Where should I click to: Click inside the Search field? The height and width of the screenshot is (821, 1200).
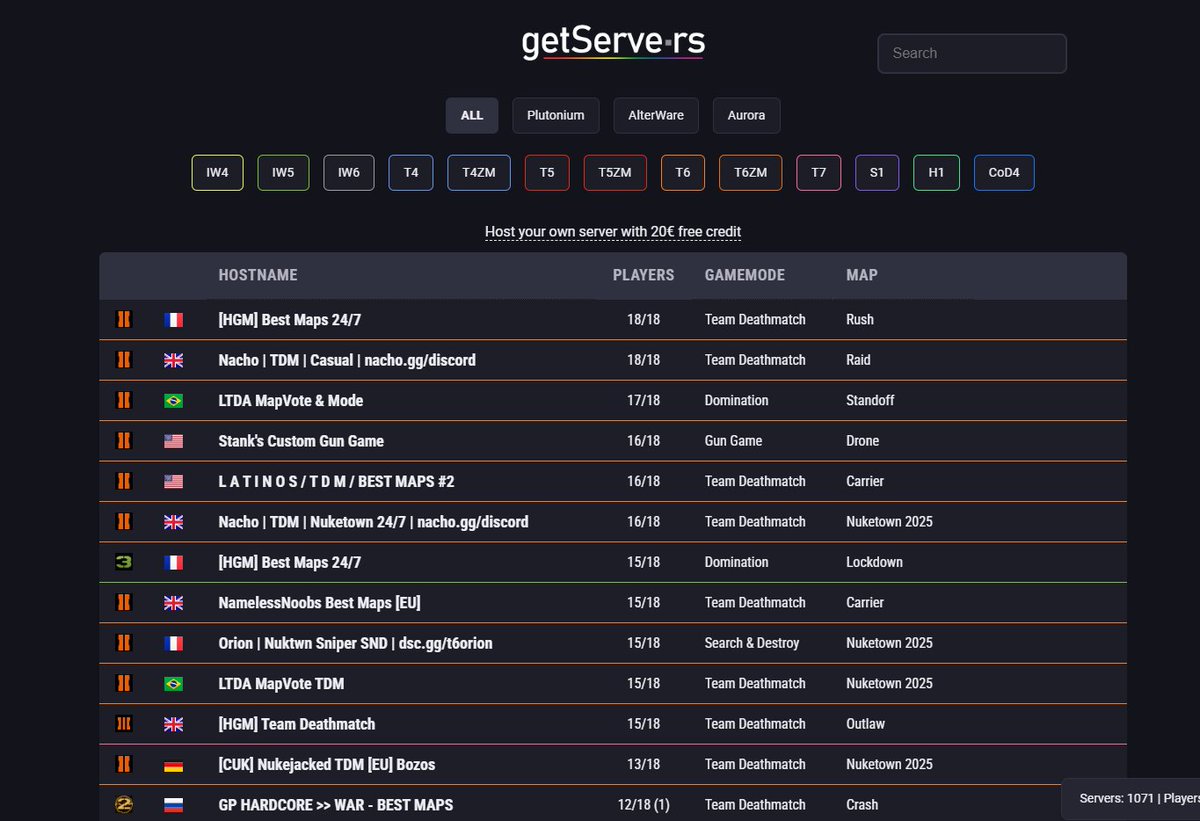[971, 53]
